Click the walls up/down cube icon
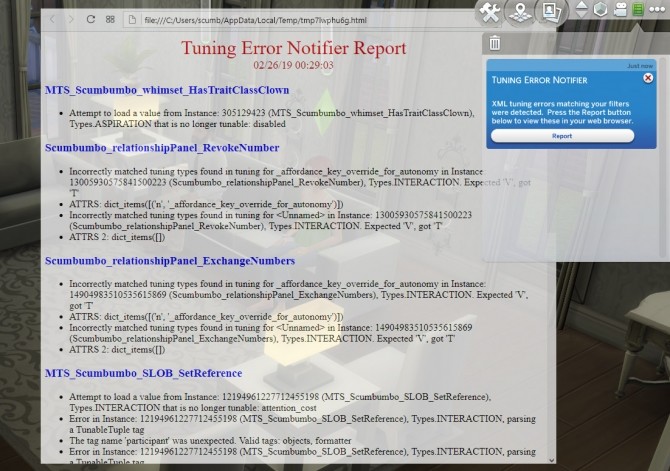670x471 pixels. (601, 10)
